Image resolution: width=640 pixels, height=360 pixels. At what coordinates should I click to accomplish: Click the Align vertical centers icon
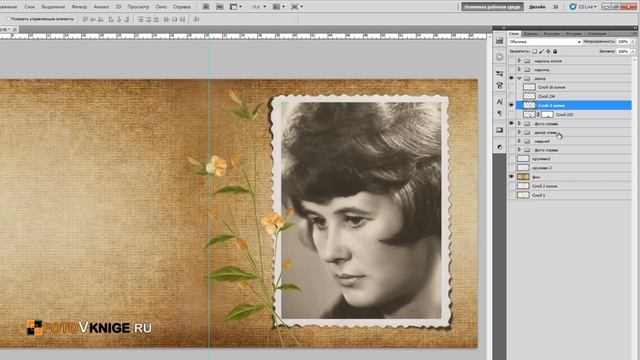point(93,19)
